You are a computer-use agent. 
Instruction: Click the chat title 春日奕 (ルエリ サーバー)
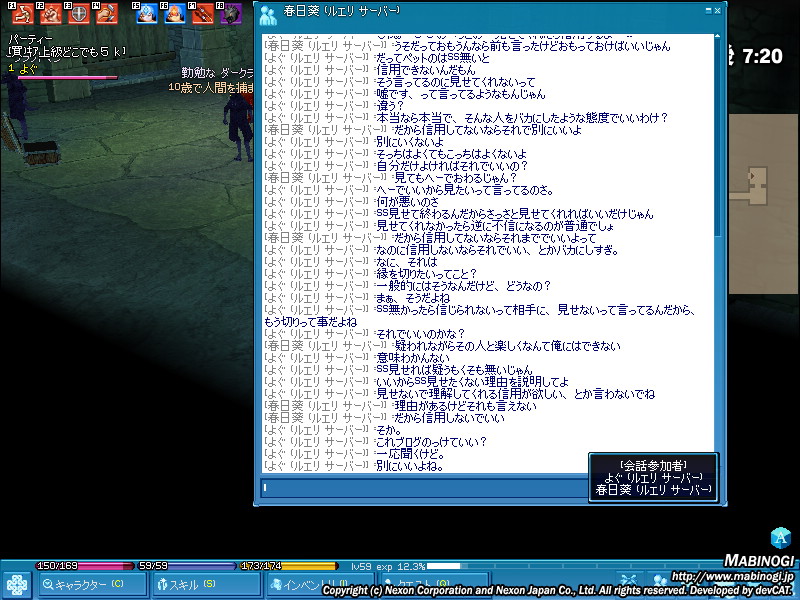(x=341, y=11)
